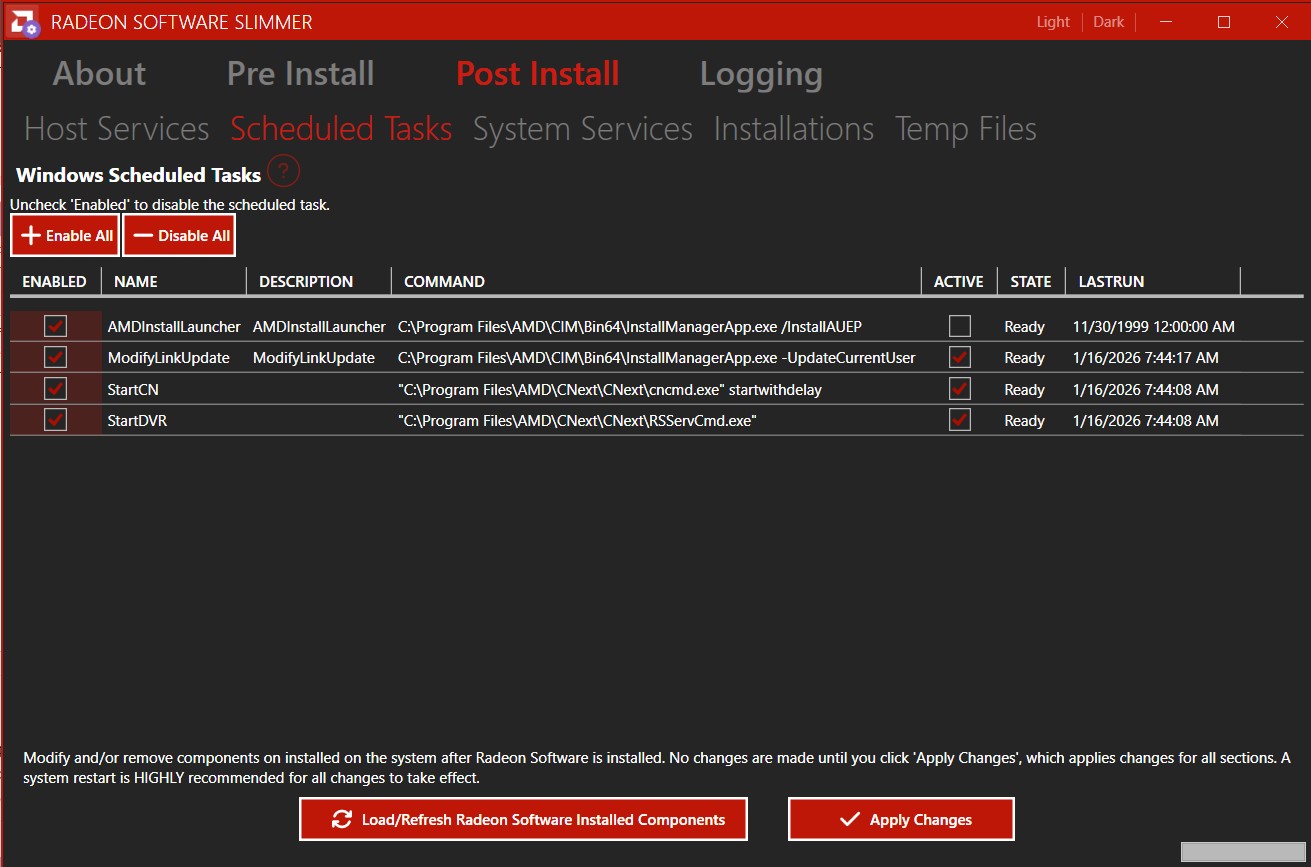Viewport: 1311px width, 867px height.
Task: Switch to System Services sub-tab
Action: click(583, 129)
